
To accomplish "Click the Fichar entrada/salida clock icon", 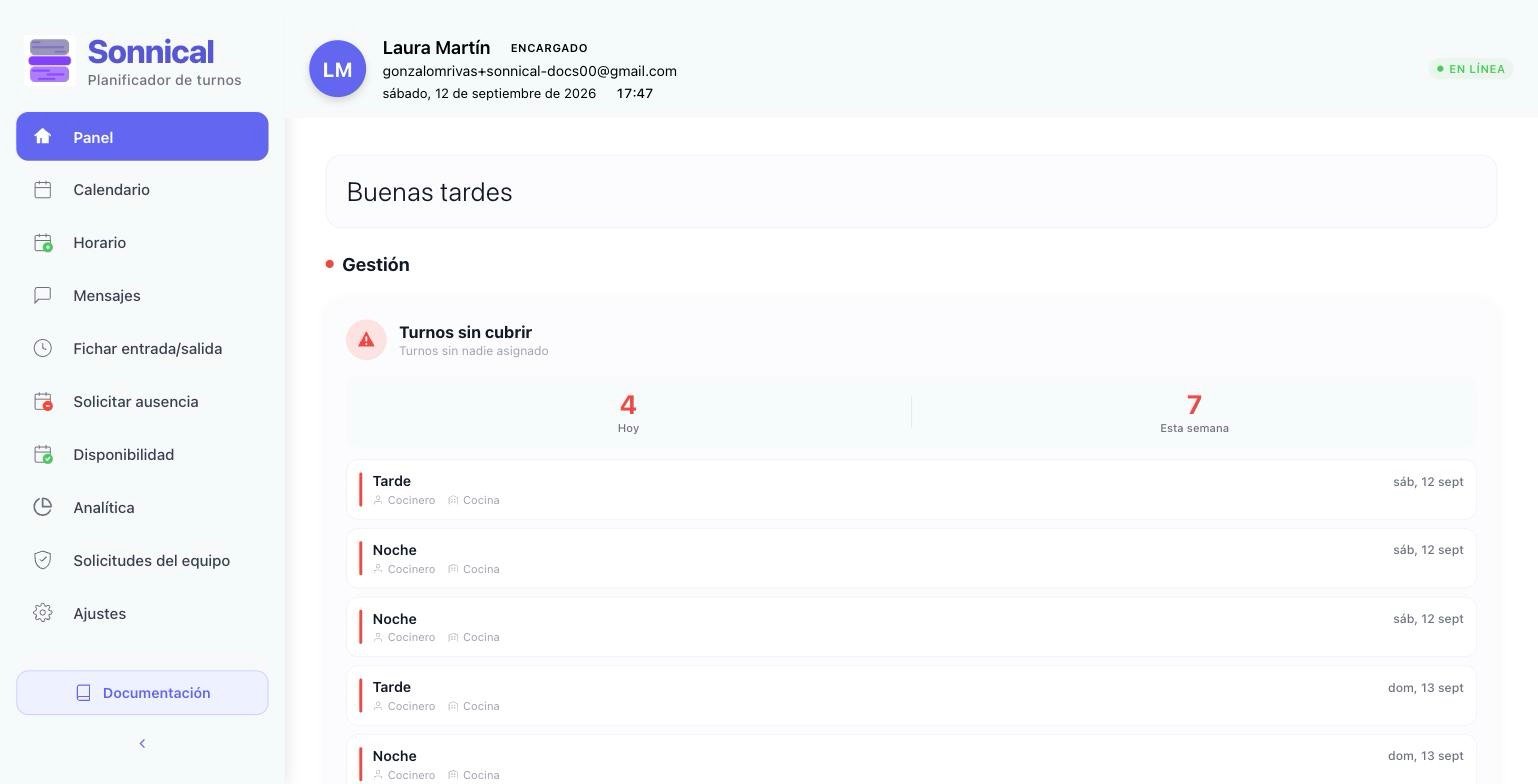I will 42,348.
